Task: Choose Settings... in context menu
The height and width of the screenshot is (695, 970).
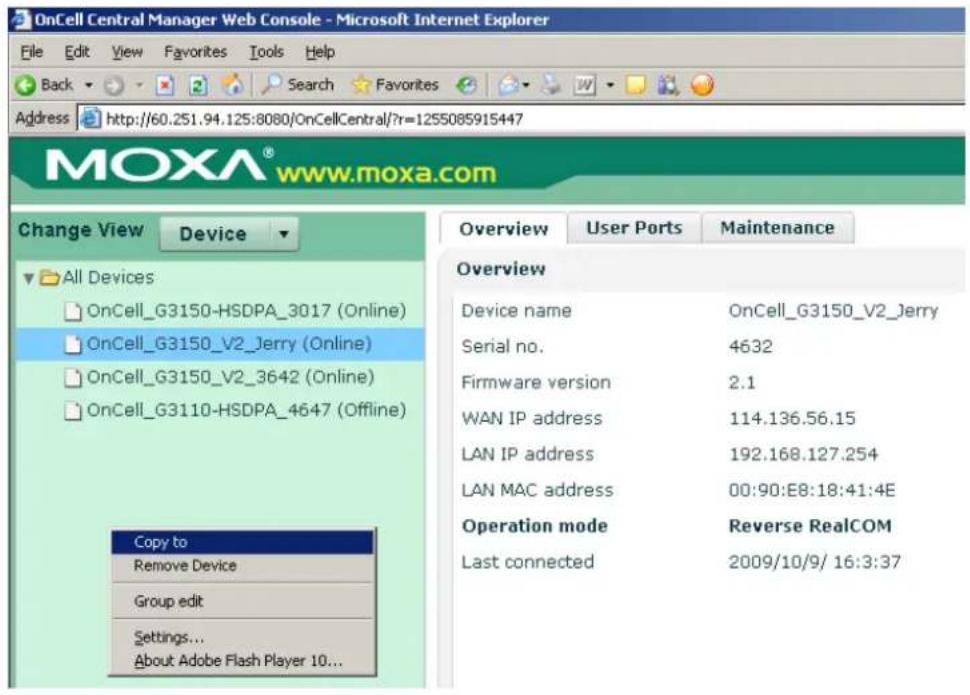Action: tap(242, 637)
